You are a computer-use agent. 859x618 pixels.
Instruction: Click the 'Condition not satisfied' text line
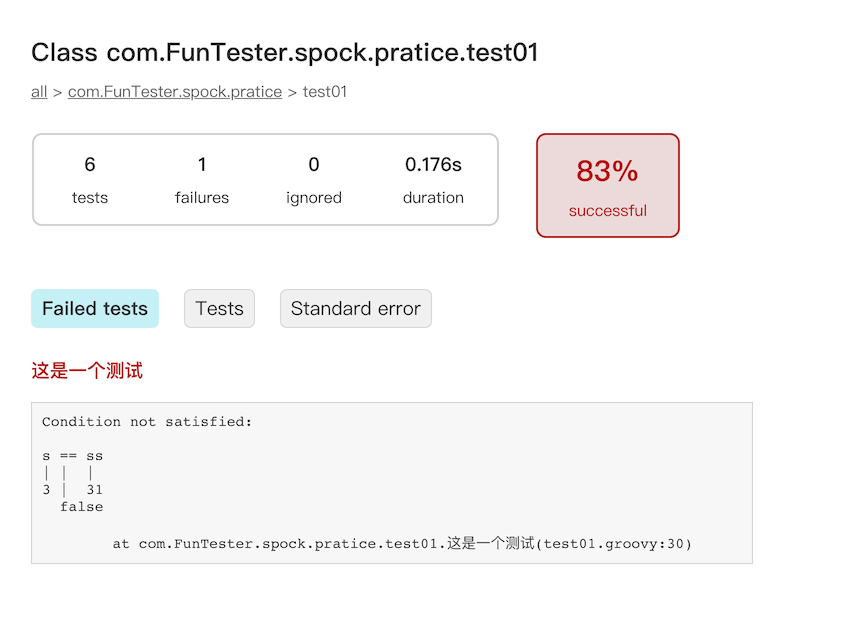tap(147, 422)
